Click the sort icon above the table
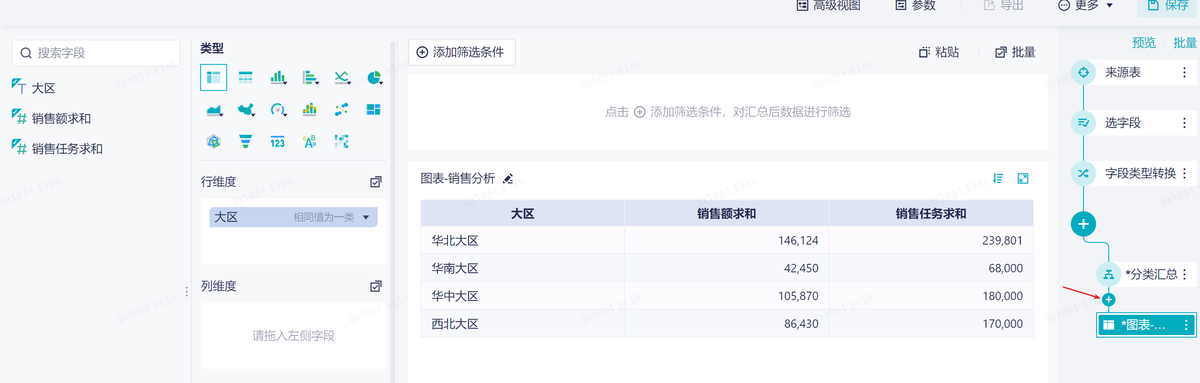This screenshot has height=383, width=1200. click(x=998, y=178)
